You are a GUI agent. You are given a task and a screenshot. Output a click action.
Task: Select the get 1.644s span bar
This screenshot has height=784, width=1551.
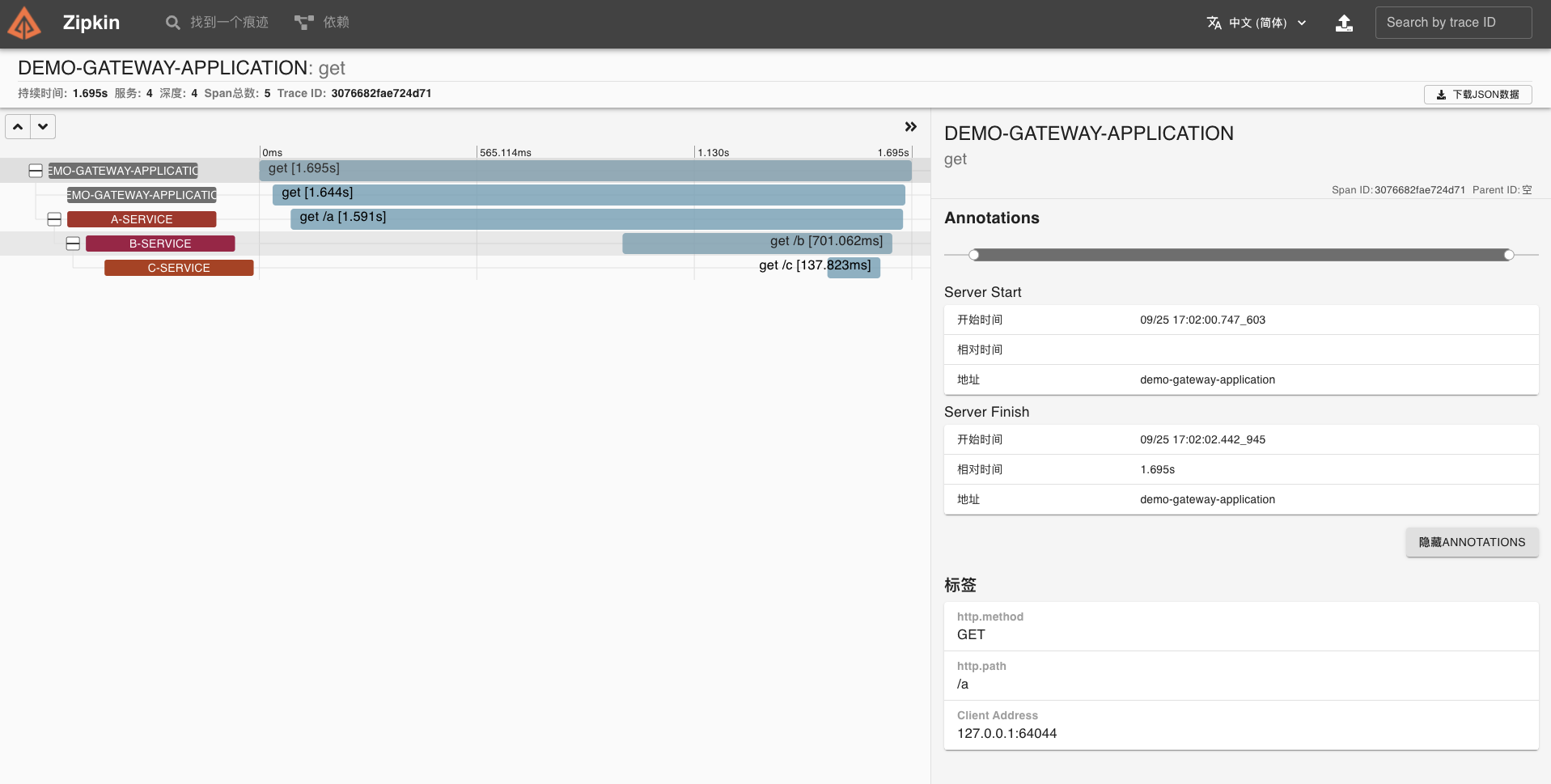[588, 195]
